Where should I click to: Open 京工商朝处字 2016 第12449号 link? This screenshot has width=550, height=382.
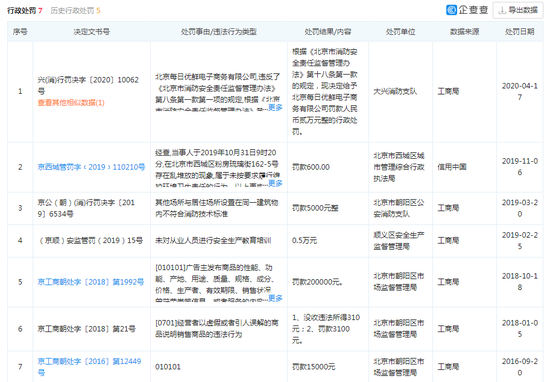coord(89,367)
